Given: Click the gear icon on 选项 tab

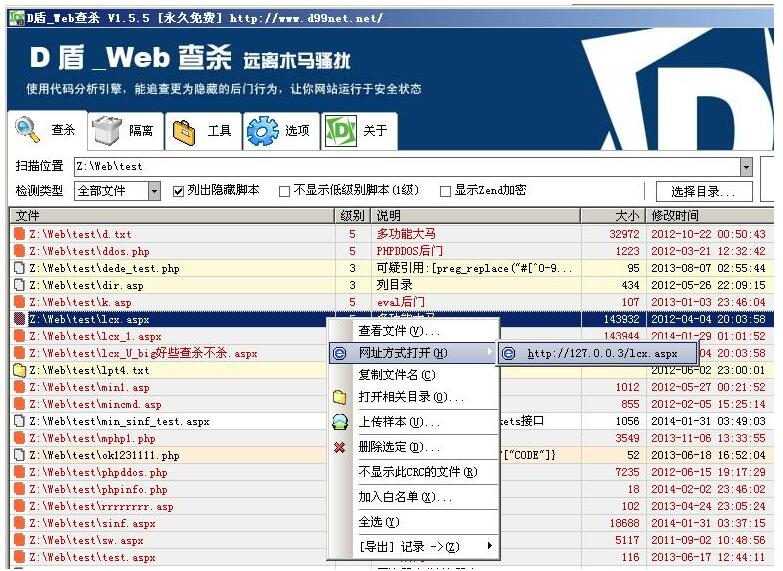Looking at the screenshot, I should [263, 131].
